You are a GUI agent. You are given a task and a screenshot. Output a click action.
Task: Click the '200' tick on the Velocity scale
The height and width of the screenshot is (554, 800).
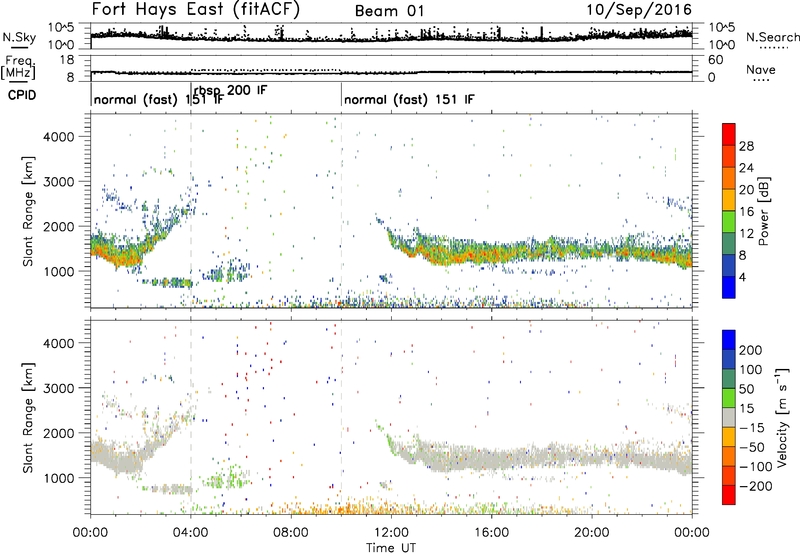pos(750,350)
